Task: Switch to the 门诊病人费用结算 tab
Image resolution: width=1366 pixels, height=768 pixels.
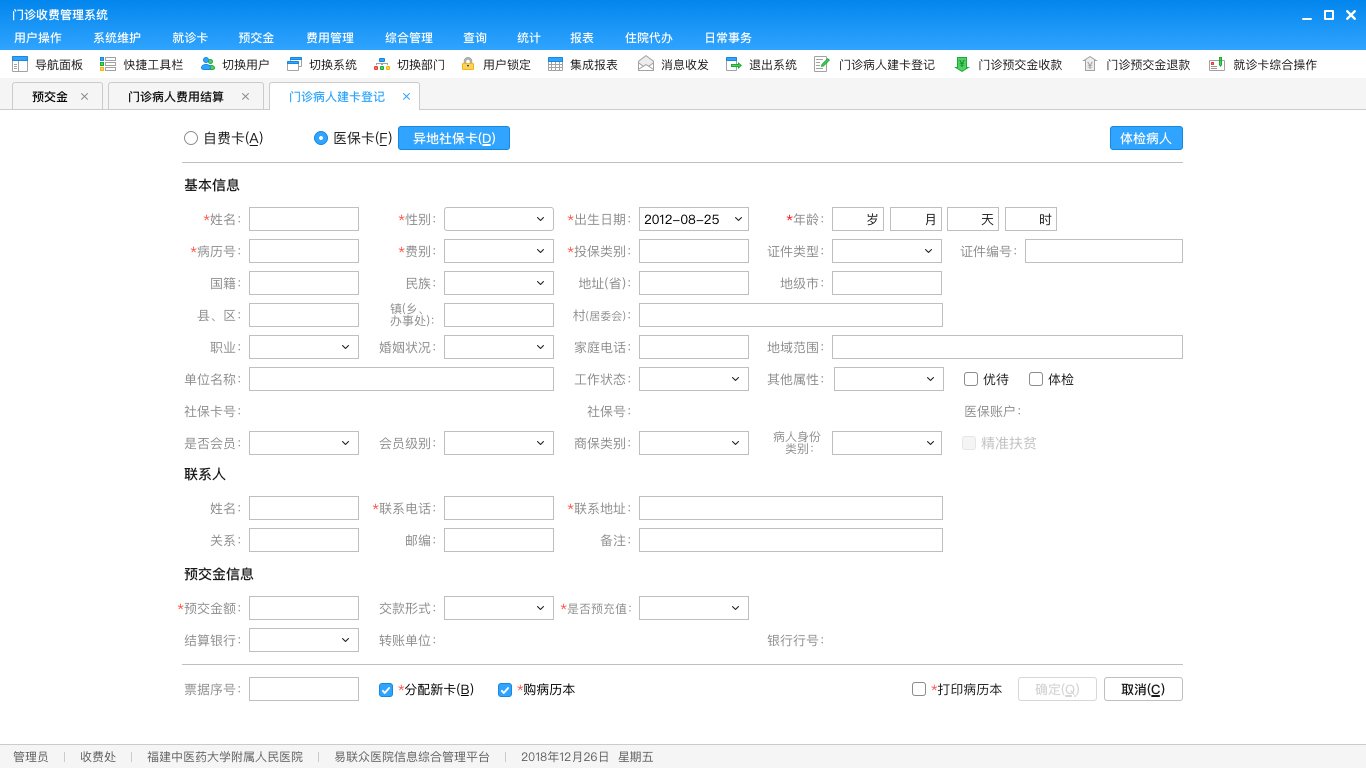Action: click(186, 96)
